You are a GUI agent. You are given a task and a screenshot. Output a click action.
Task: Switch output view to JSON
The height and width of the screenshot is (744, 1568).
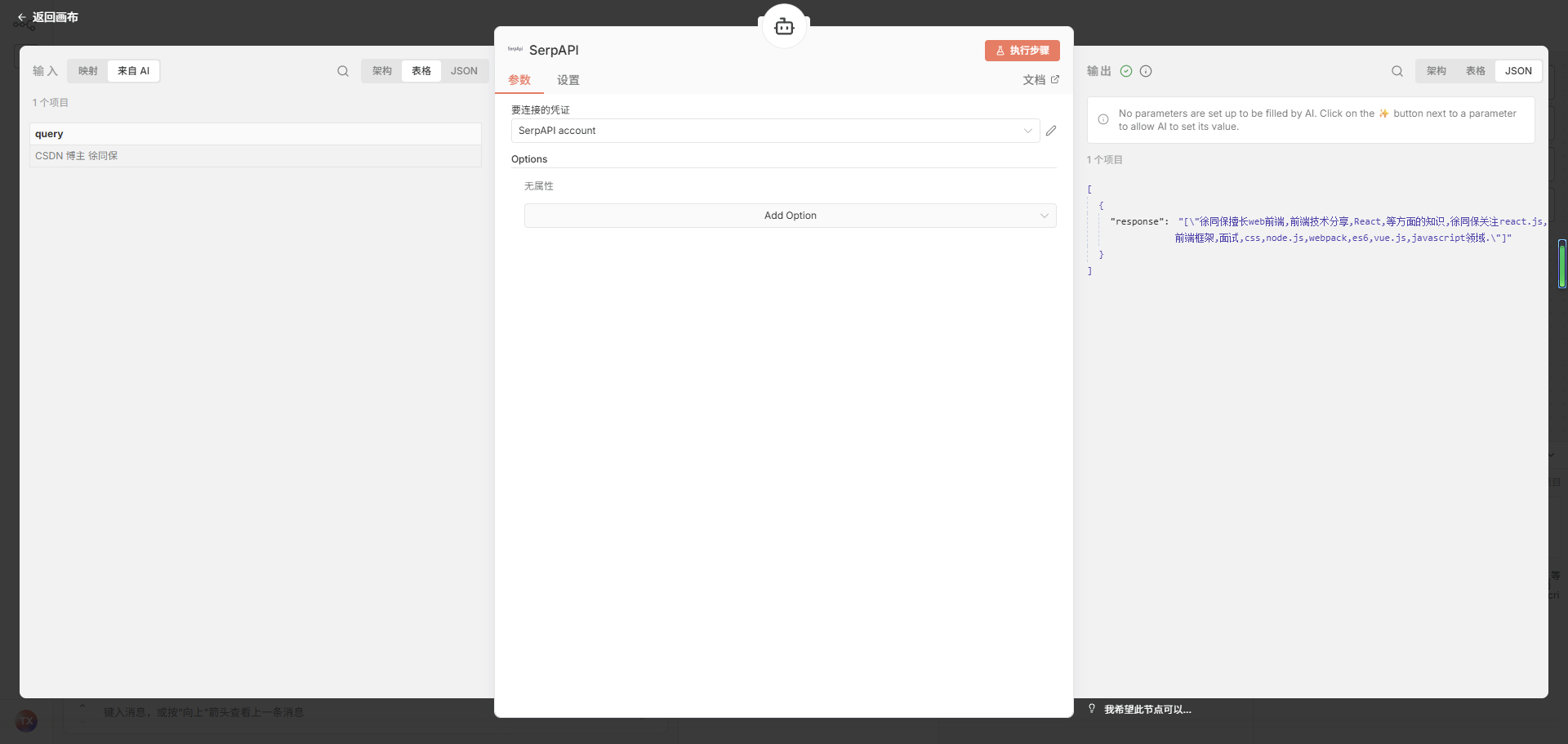[x=1518, y=71]
